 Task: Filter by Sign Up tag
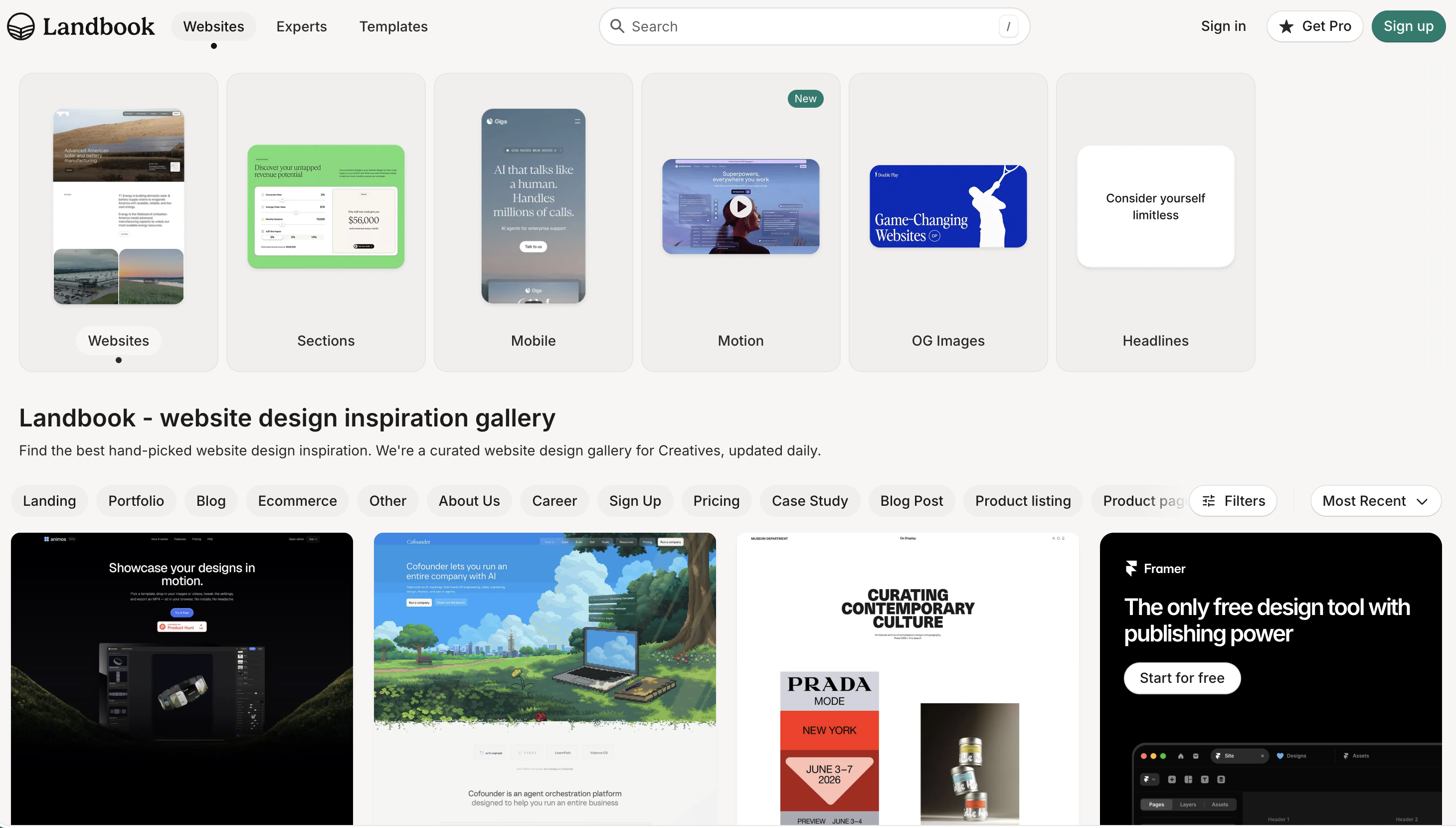[x=635, y=500]
